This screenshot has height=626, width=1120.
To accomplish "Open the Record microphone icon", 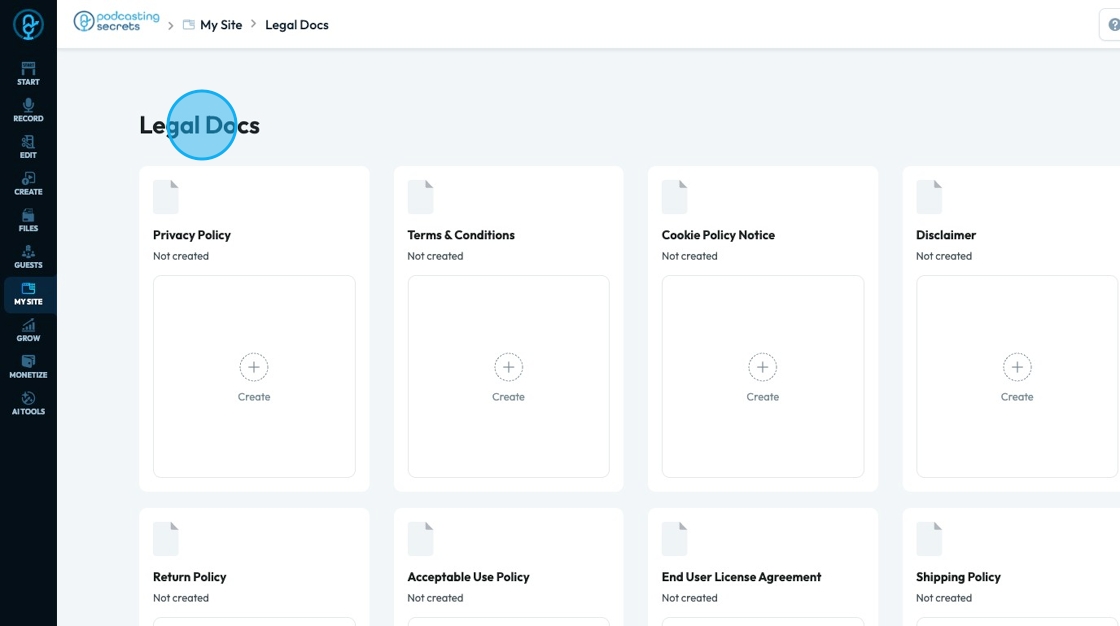I will pyautogui.click(x=28, y=109).
